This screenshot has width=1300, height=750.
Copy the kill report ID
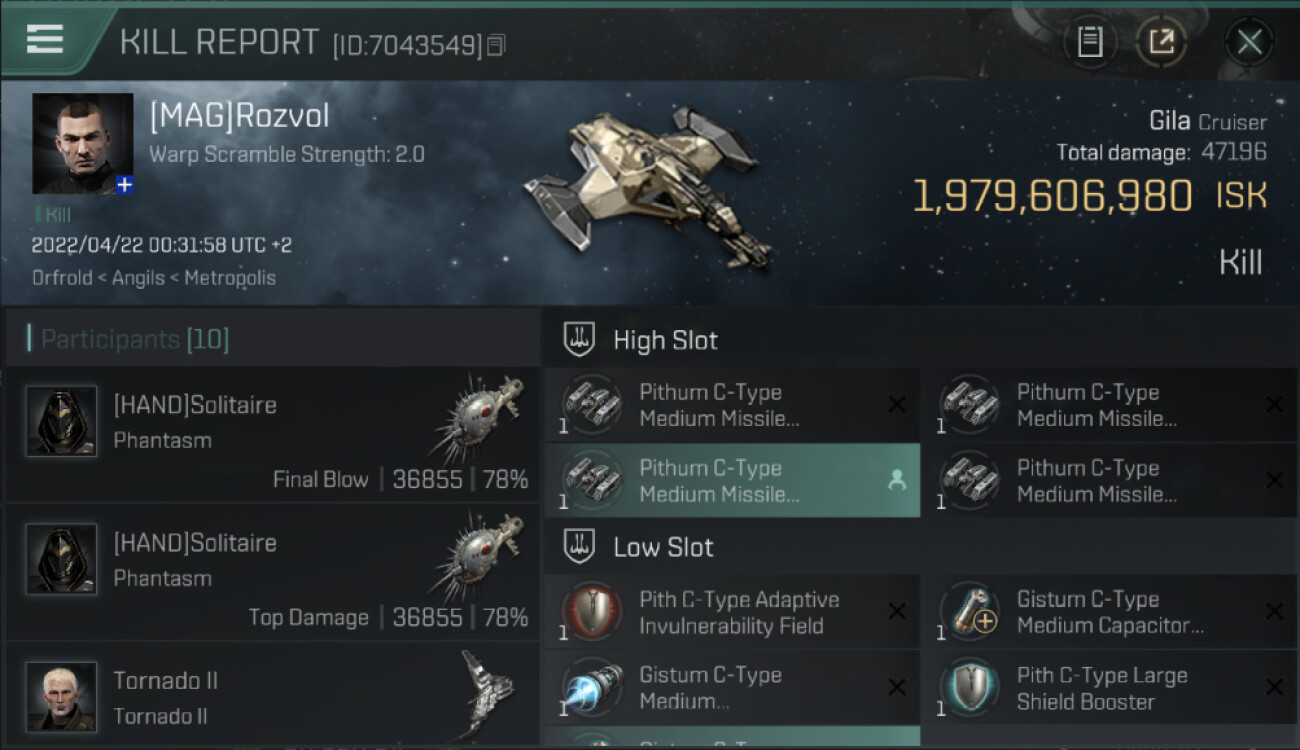point(497,45)
